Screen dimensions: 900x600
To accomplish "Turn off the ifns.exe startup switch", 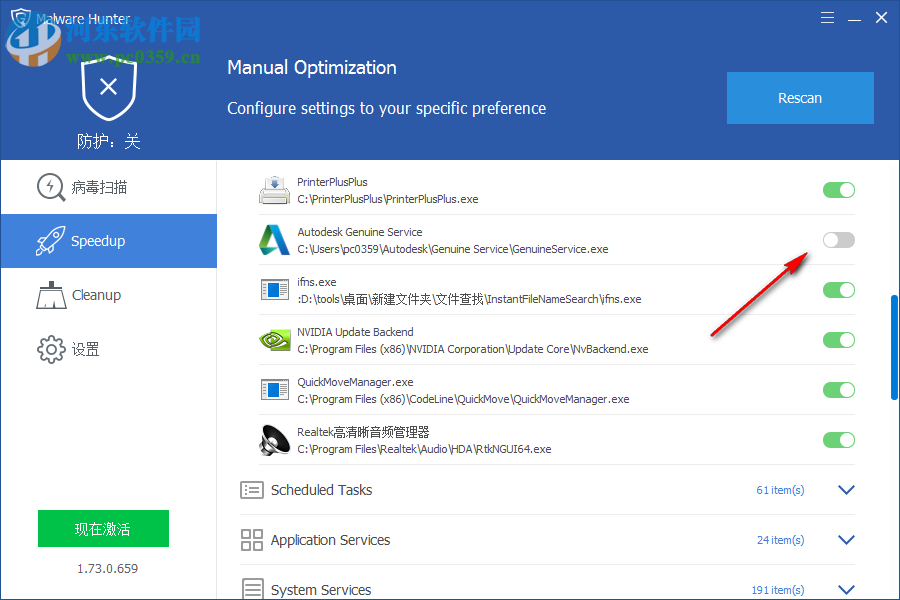I will (838, 290).
